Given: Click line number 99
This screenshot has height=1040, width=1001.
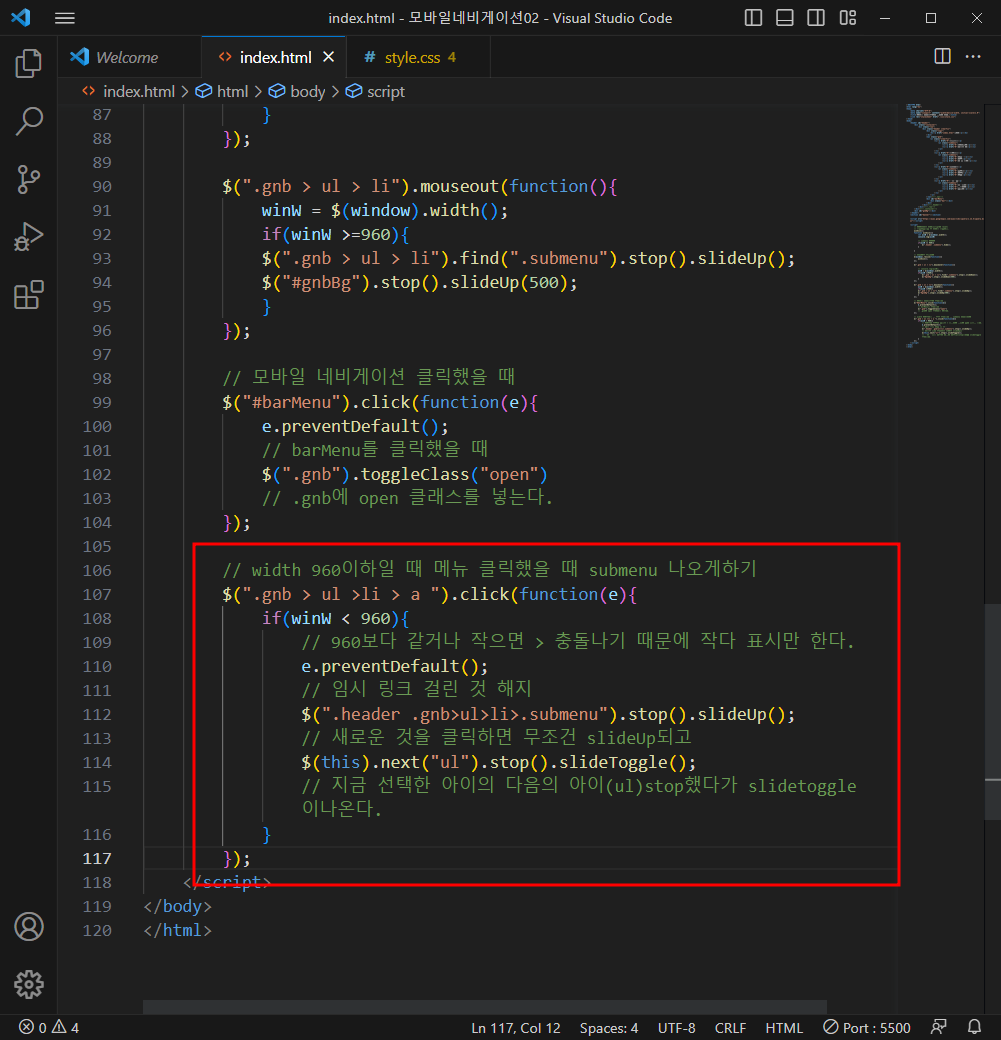Looking at the screenshot, I should [x=101, y=403].
